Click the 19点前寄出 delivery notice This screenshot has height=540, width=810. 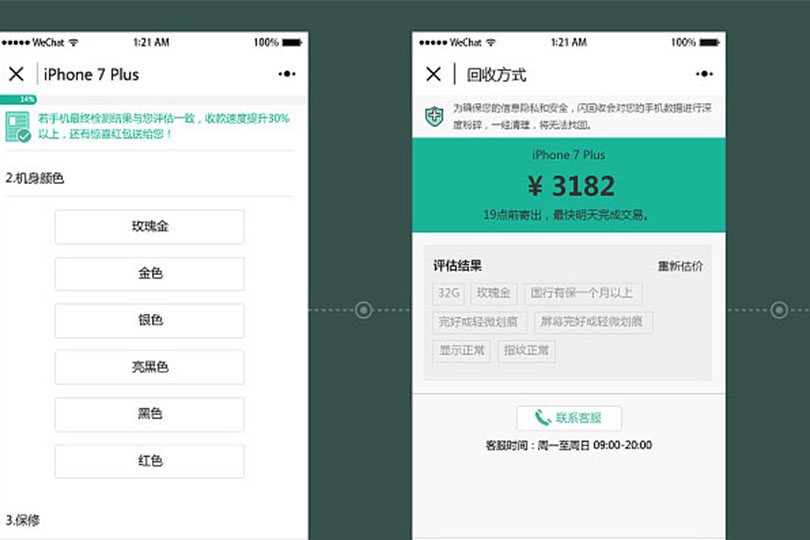click(x=566, y=215)
